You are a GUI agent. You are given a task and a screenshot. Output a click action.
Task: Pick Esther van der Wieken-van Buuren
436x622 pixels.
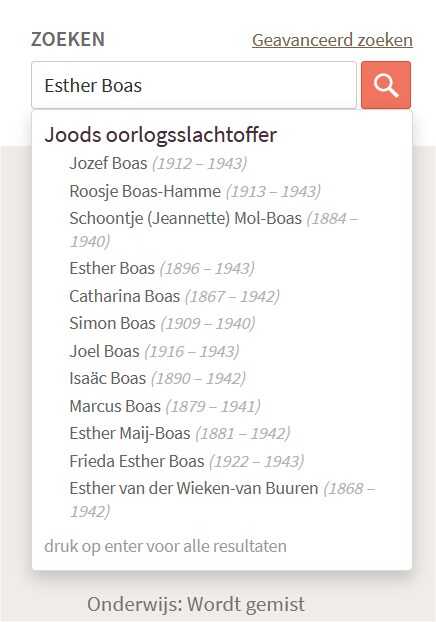222,500
